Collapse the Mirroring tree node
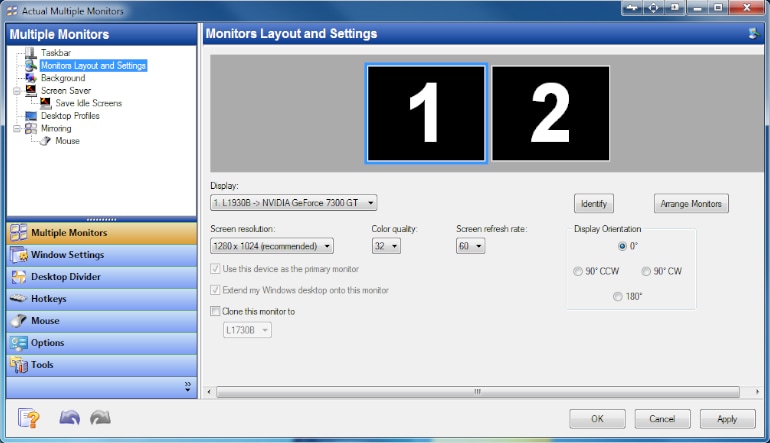 tap(17, 129)
